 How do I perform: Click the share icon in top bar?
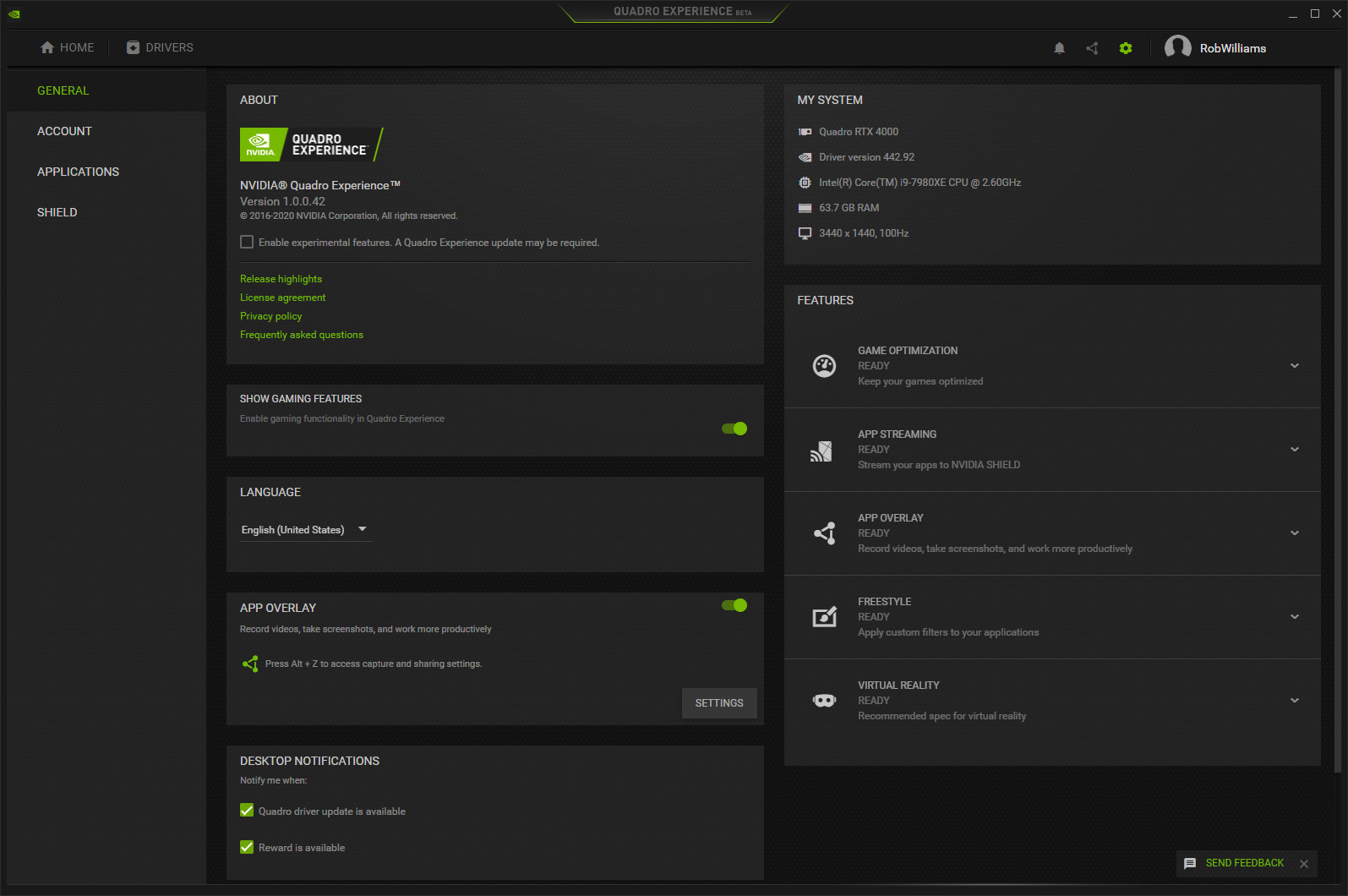(1092, 48)
